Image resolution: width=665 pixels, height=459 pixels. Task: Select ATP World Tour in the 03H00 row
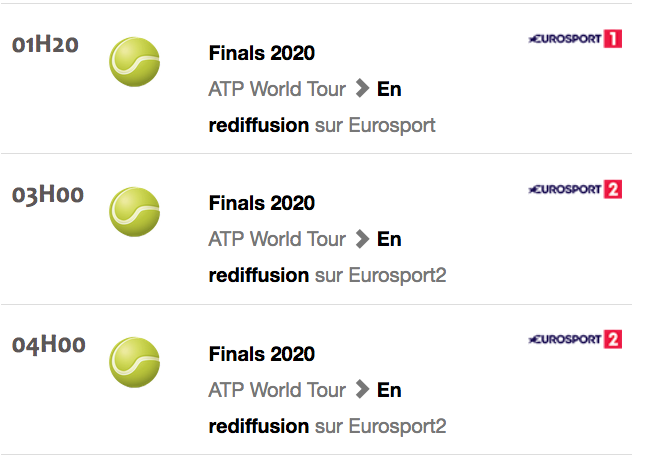[277, 239]
